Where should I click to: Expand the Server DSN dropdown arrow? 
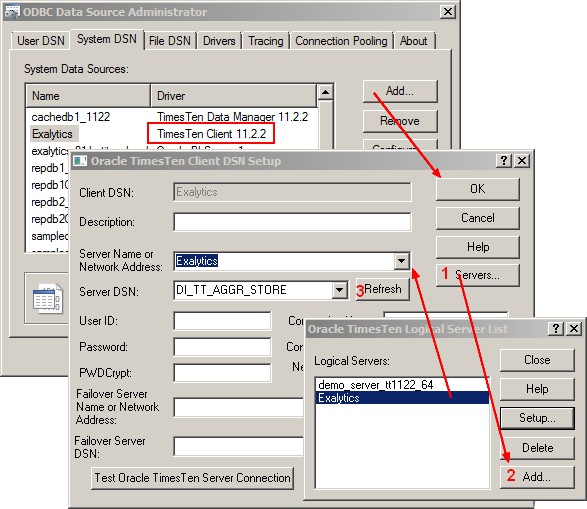click(x=339, y=290)
